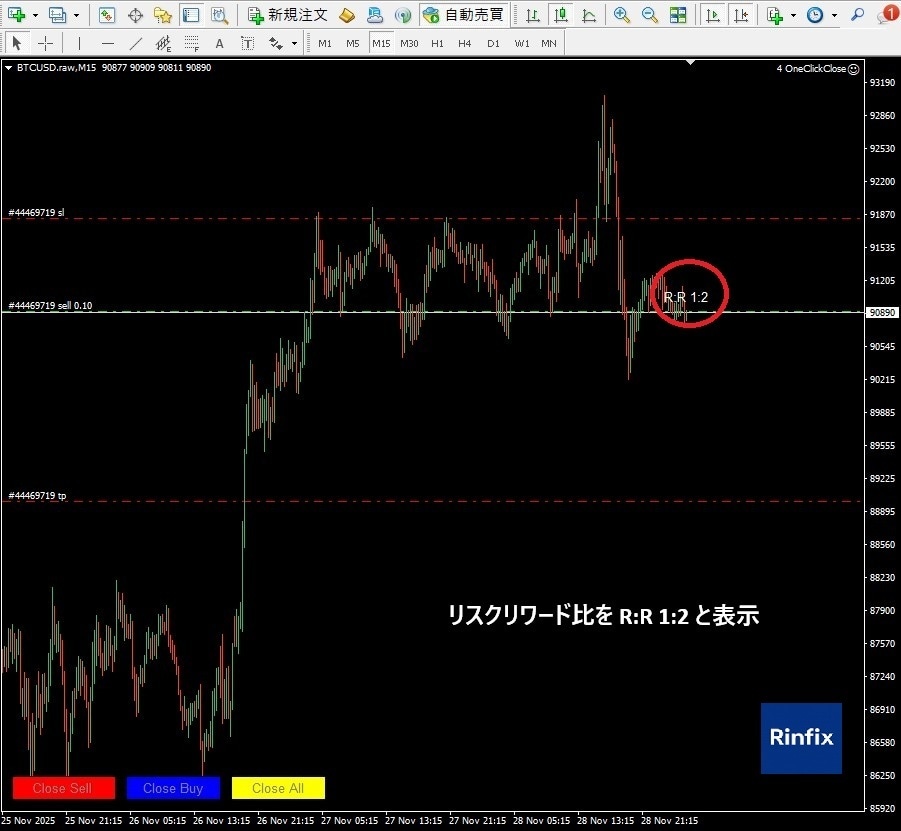
Task: Open the MetaEditor yellow book icon
Action: tap(347, 15)
